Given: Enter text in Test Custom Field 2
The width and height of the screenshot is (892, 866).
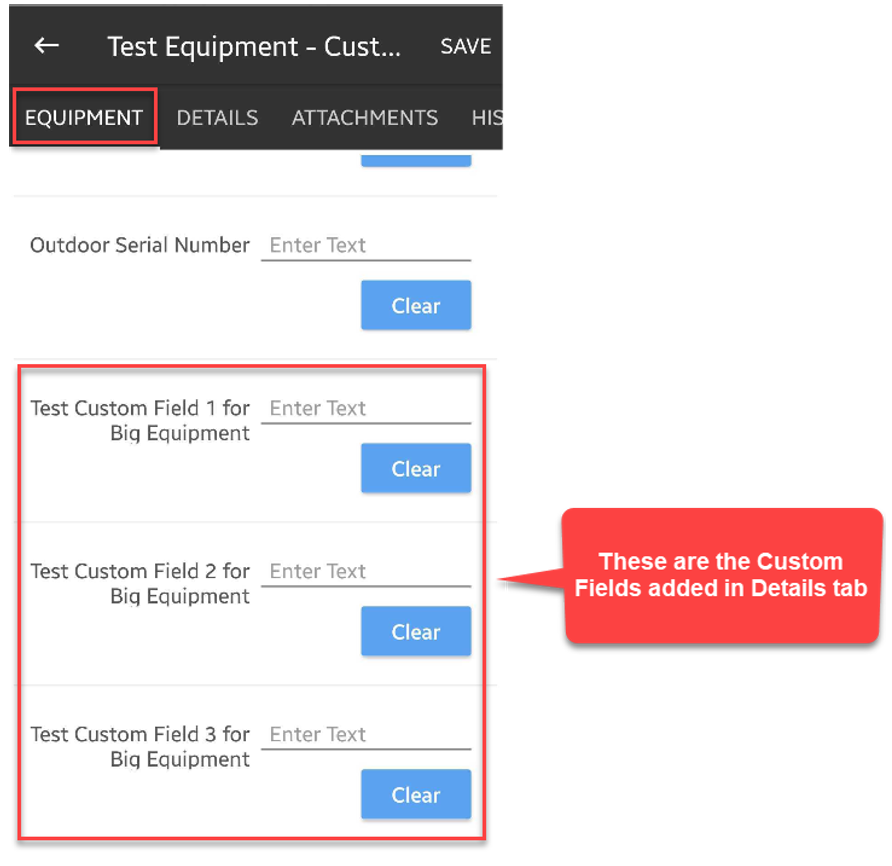Looking at the screenshot, I should coord(365,572).
